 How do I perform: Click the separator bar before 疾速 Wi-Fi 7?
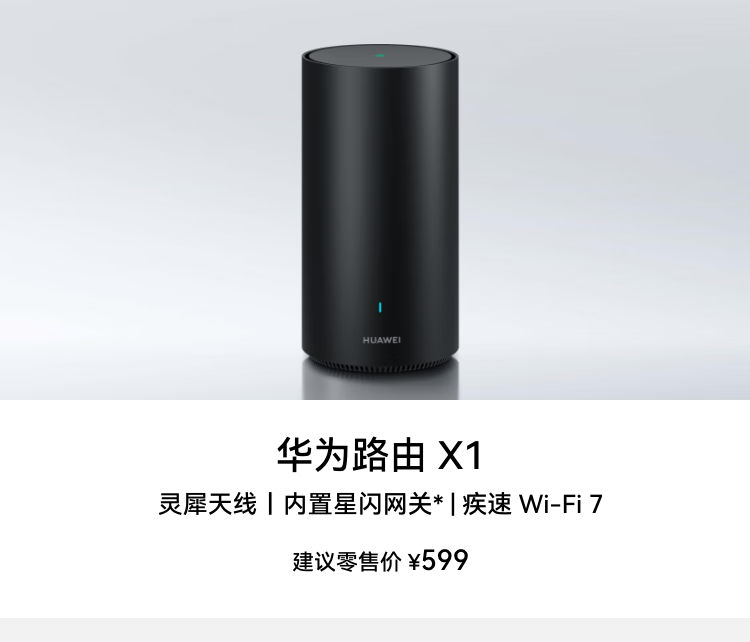pyautogui.click(x=452, y=504)
